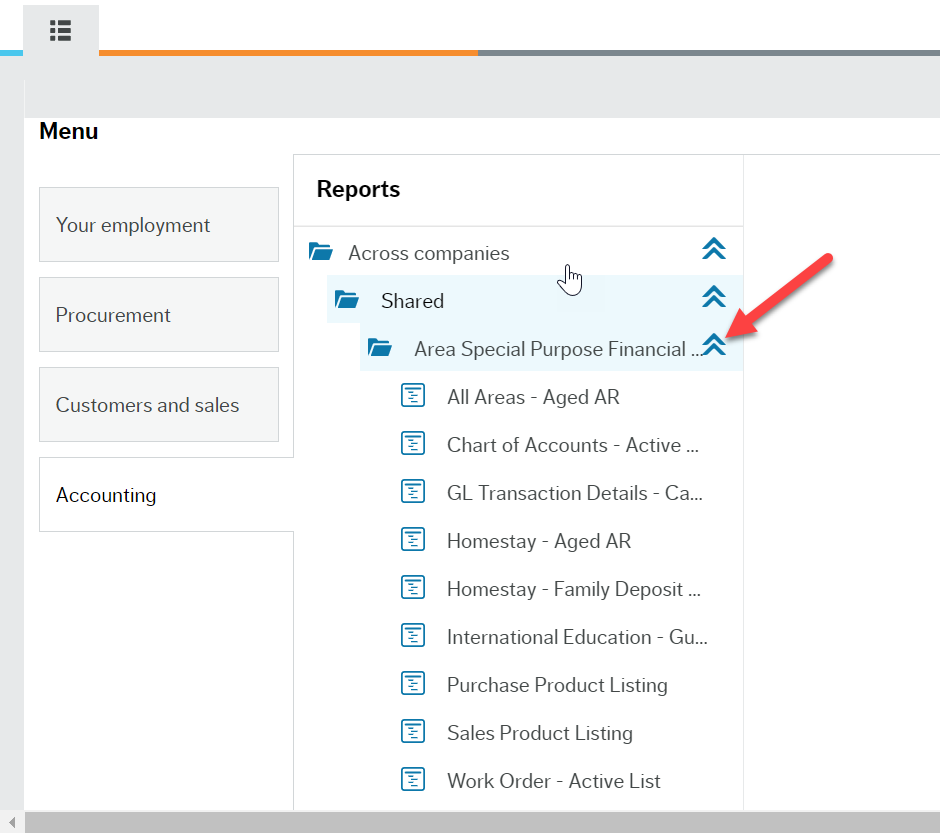The width and height of the screenshot is (940, 833).
Task: Click the Area Special Purpose Financial folder icon
Action: coord(380,347)
